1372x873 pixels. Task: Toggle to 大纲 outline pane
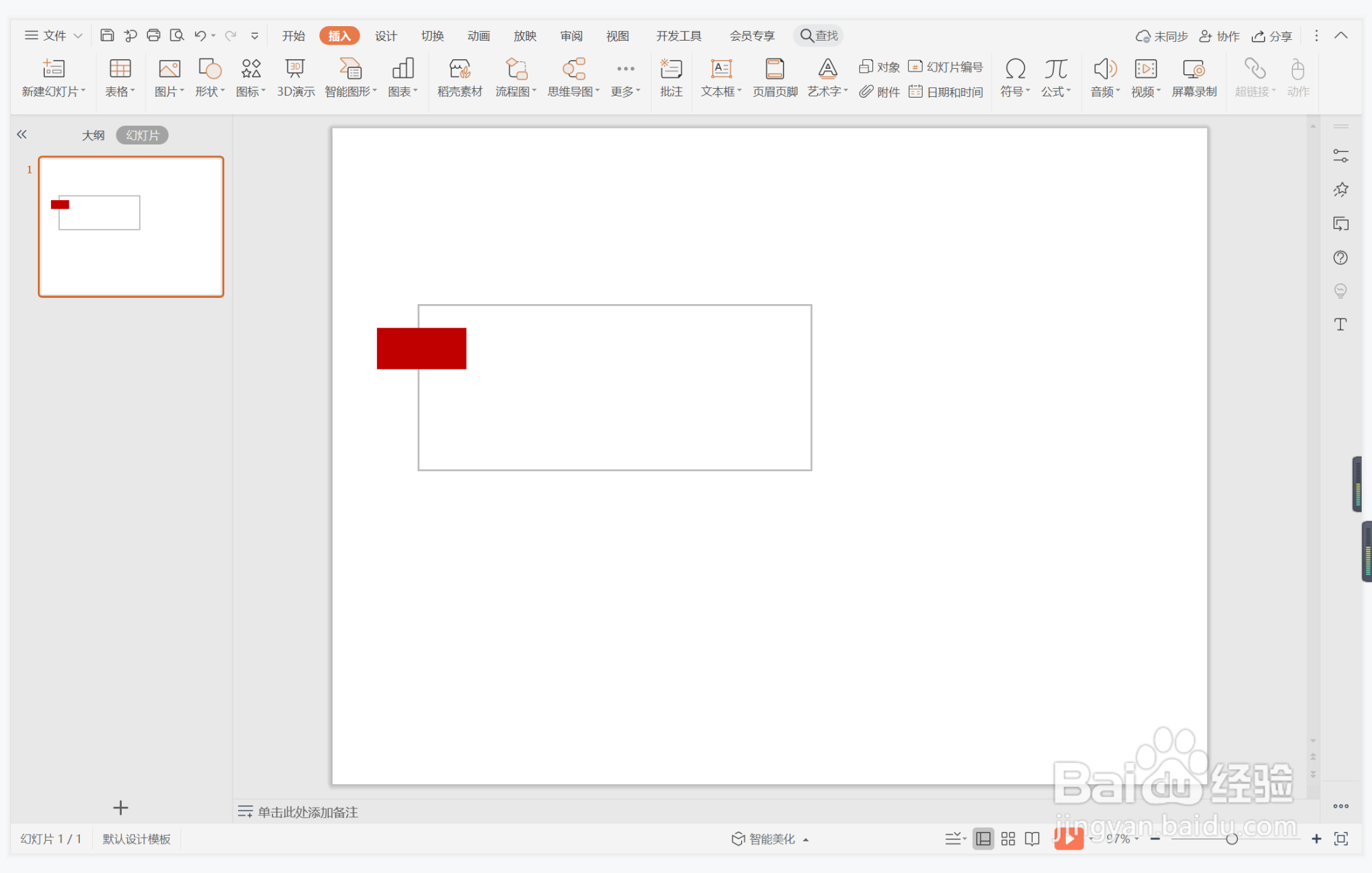coord(93,135)
